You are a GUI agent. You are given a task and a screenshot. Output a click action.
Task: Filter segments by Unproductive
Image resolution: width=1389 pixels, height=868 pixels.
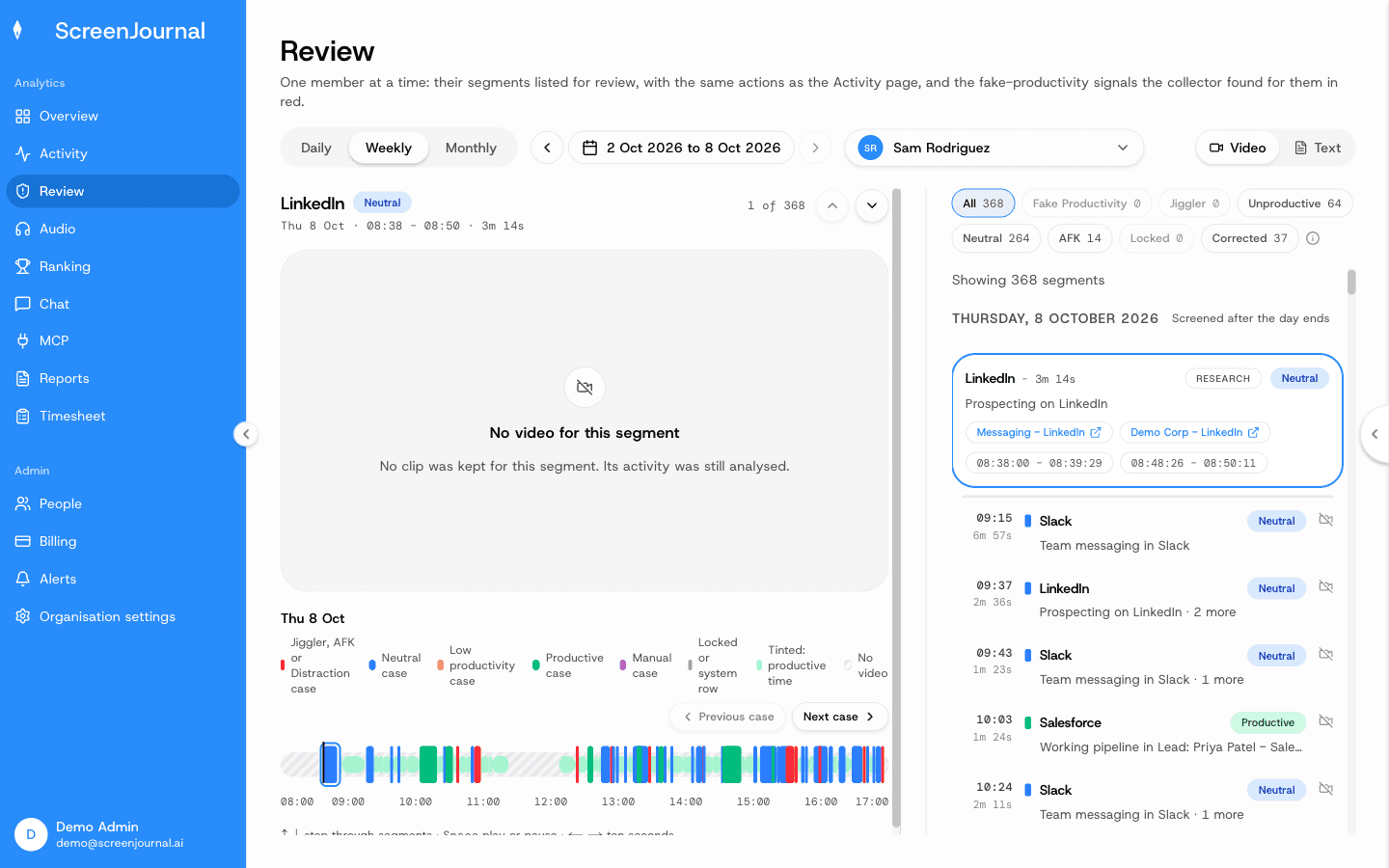pos(1294,203)
